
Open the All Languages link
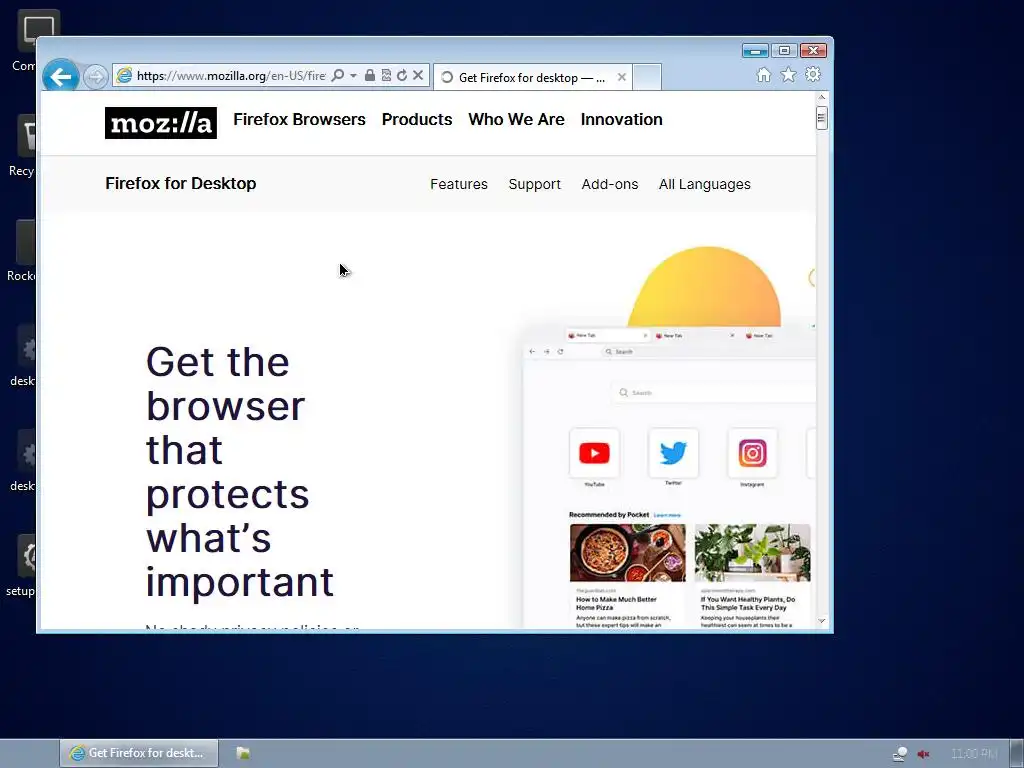pos(705,184)
